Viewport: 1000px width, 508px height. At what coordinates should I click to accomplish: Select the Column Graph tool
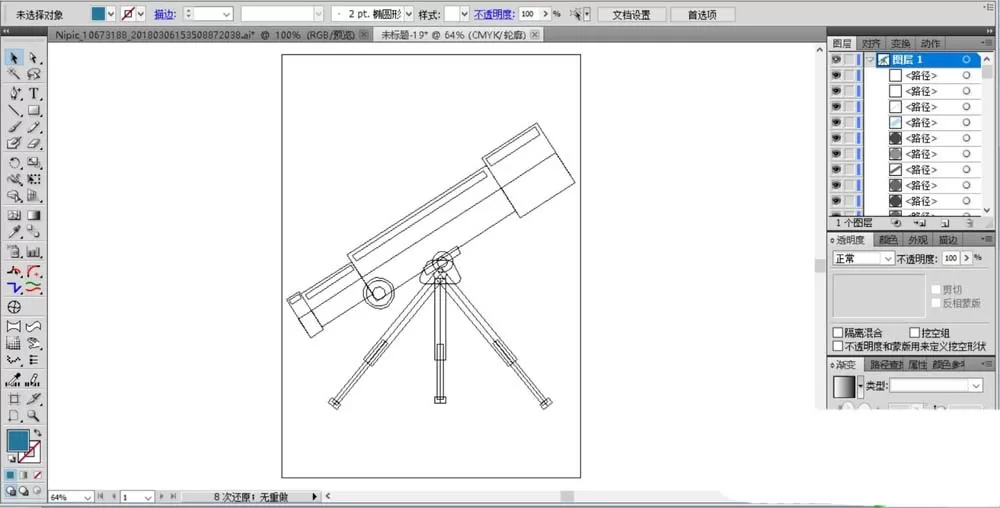coord(33,252)
